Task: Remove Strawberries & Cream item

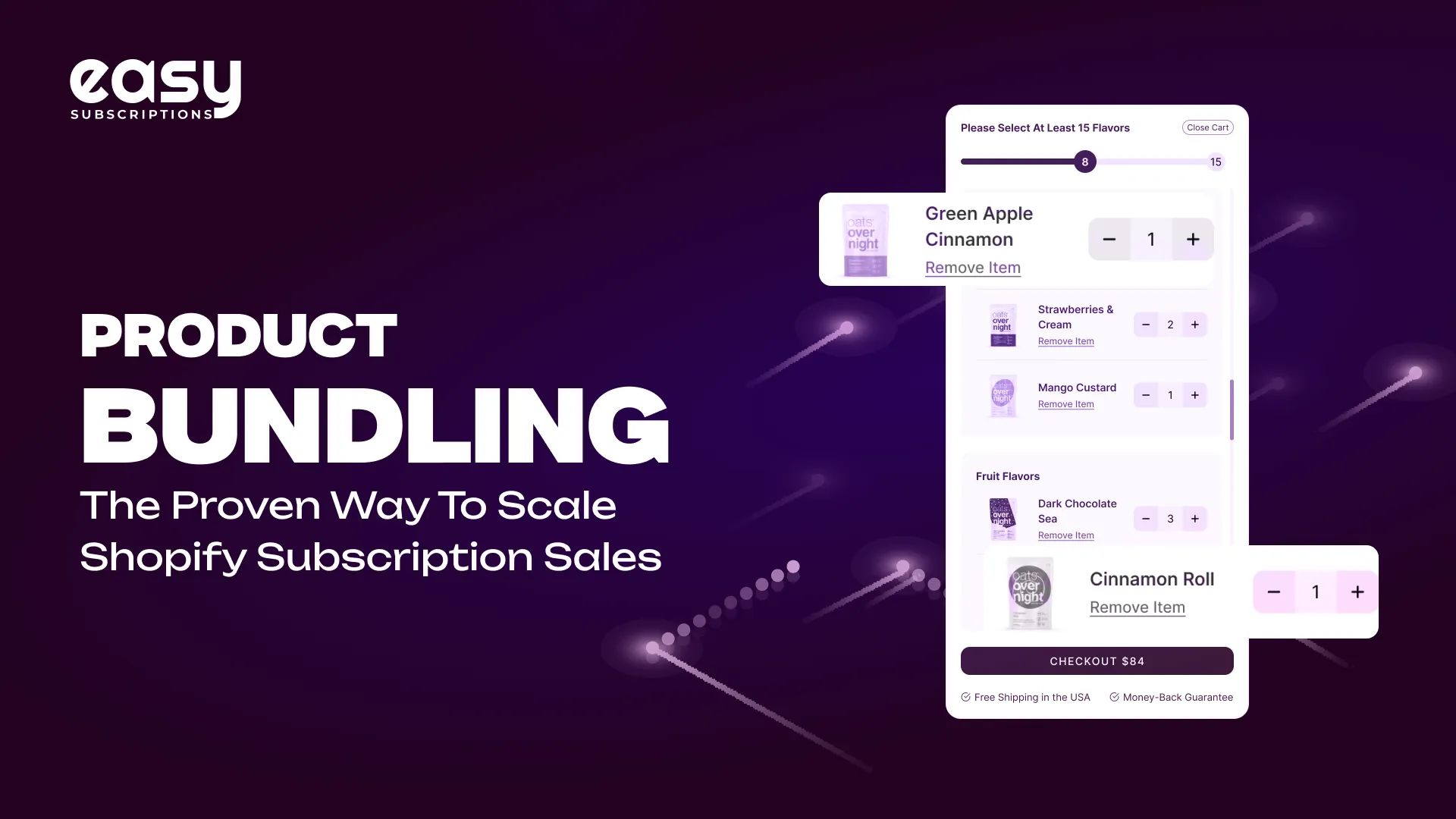Action: (x=1065, y=340)
